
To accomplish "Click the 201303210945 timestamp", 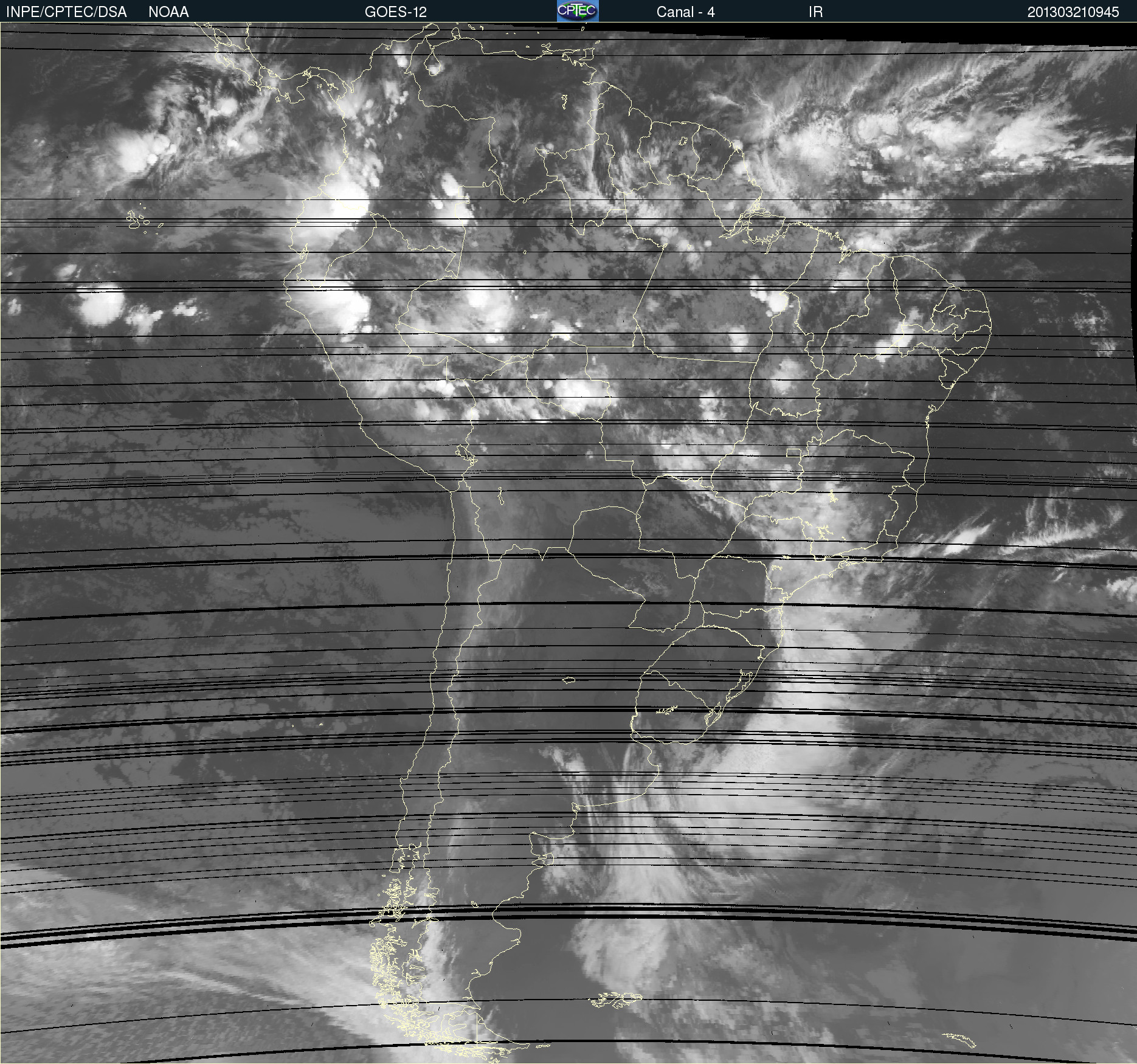I will pos(1073,12).
